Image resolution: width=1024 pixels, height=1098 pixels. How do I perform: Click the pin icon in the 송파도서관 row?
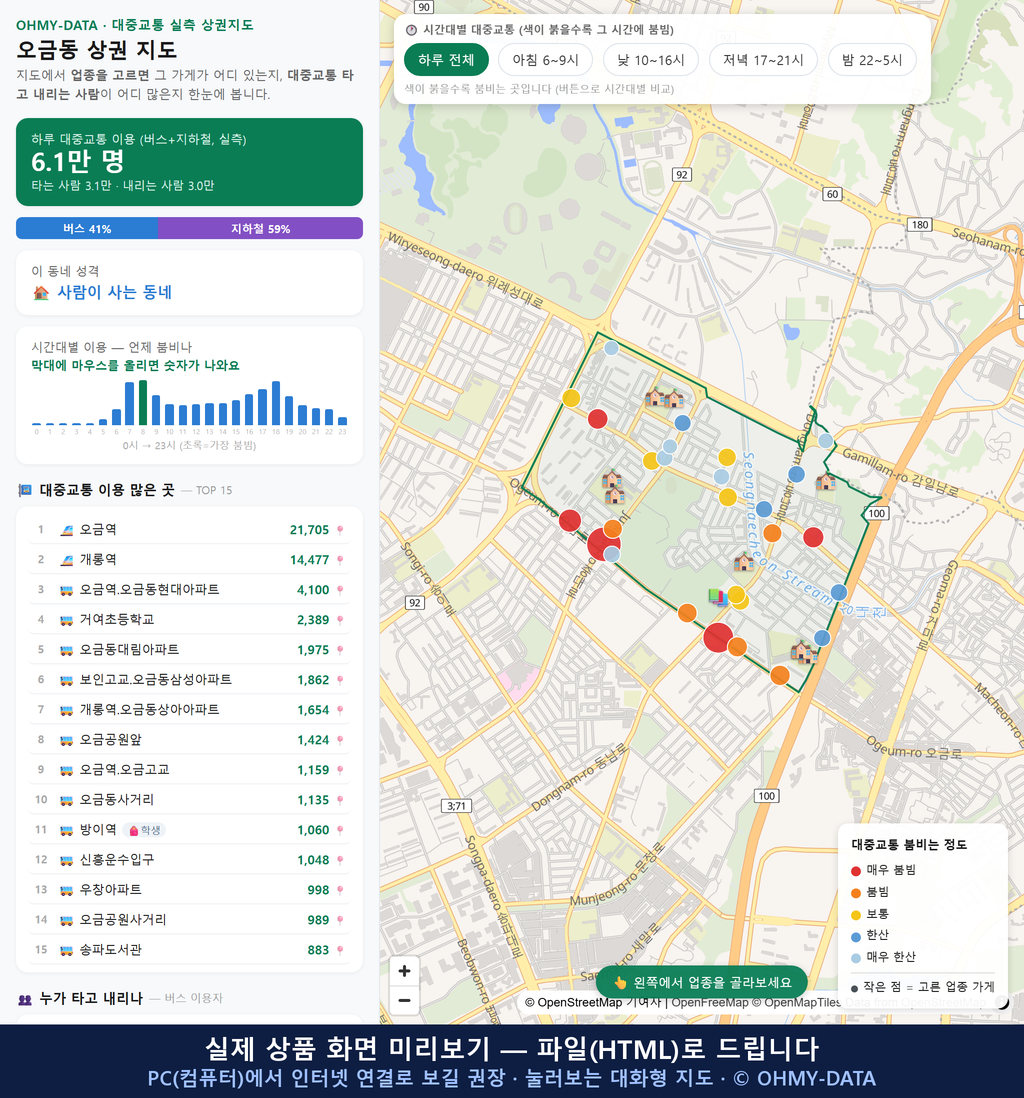pyautogui.click(x=340, y=950)
